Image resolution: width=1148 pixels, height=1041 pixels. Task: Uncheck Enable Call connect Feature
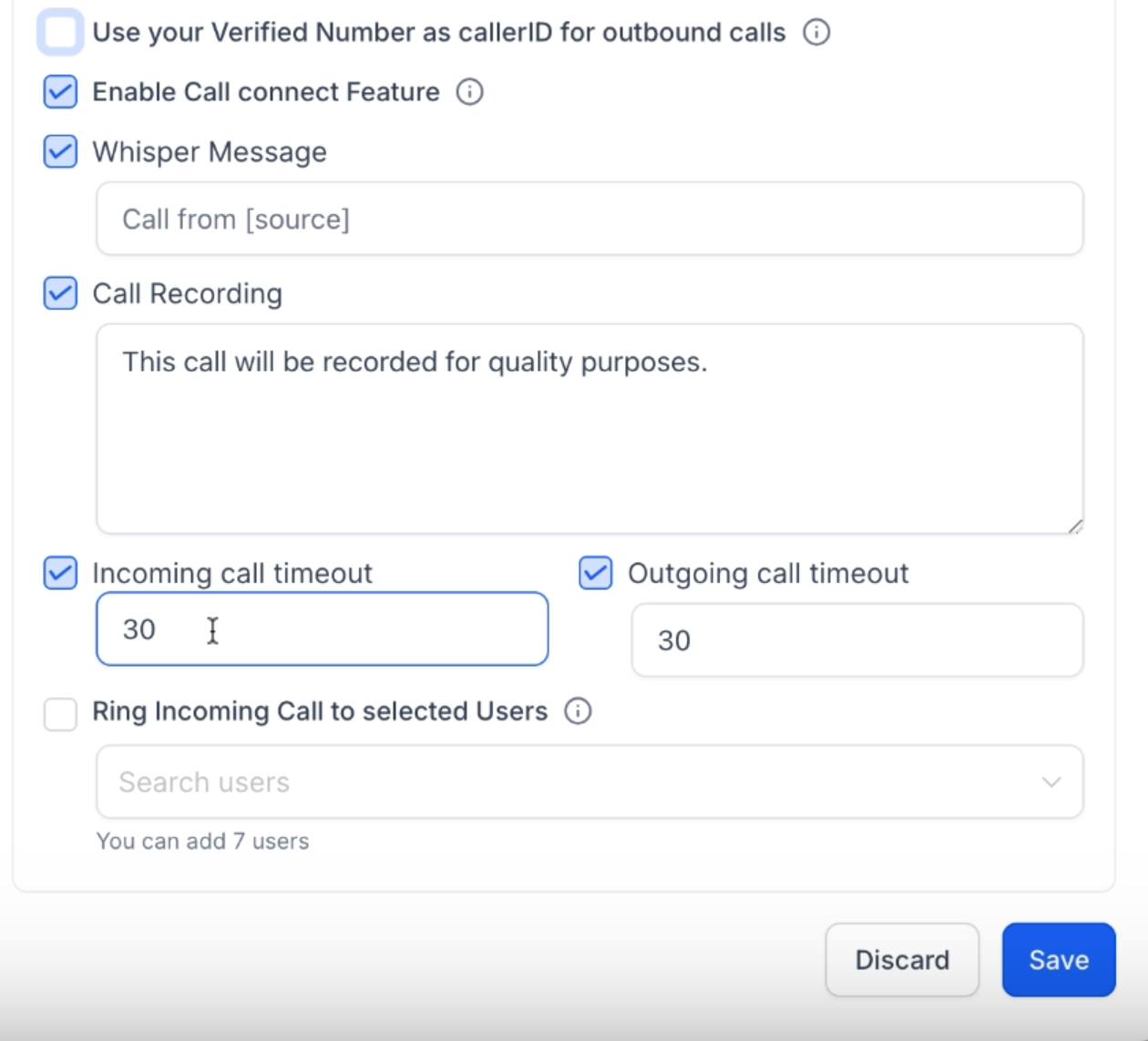pyautogui.click(x=60, y=92)
